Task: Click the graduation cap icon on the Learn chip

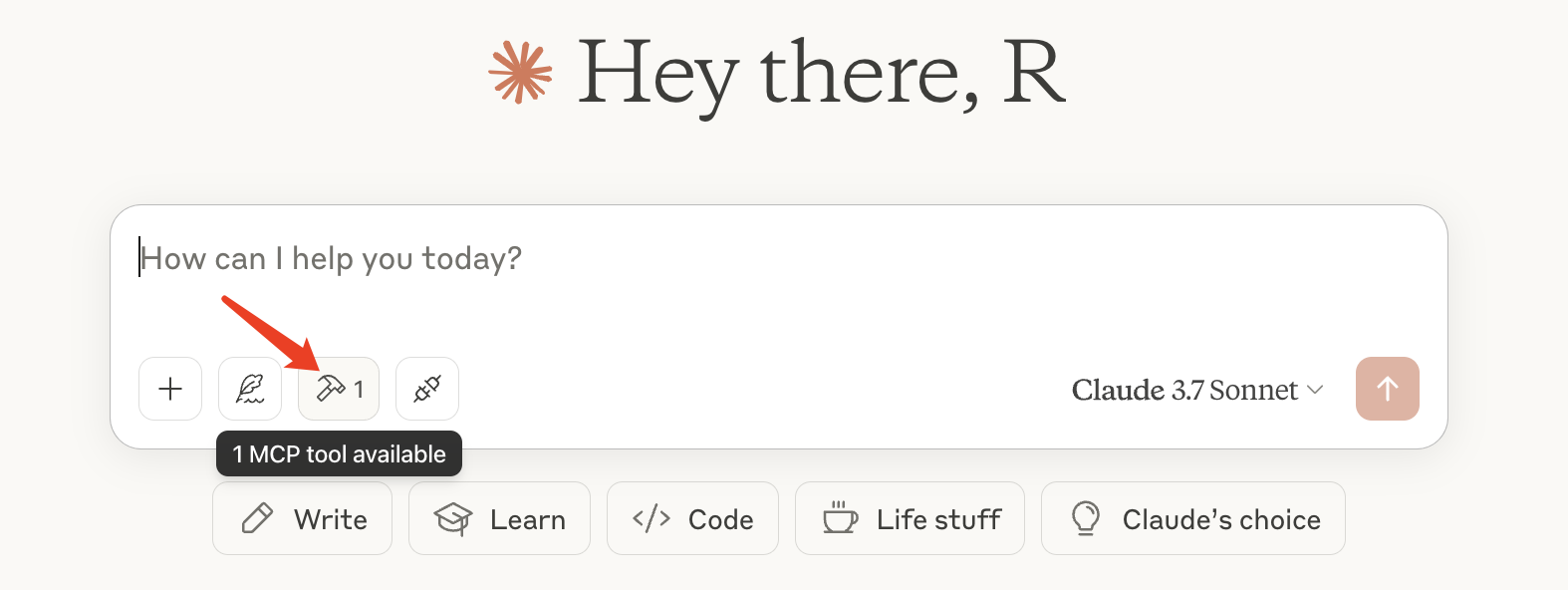Action: click(x=453, y=519)
